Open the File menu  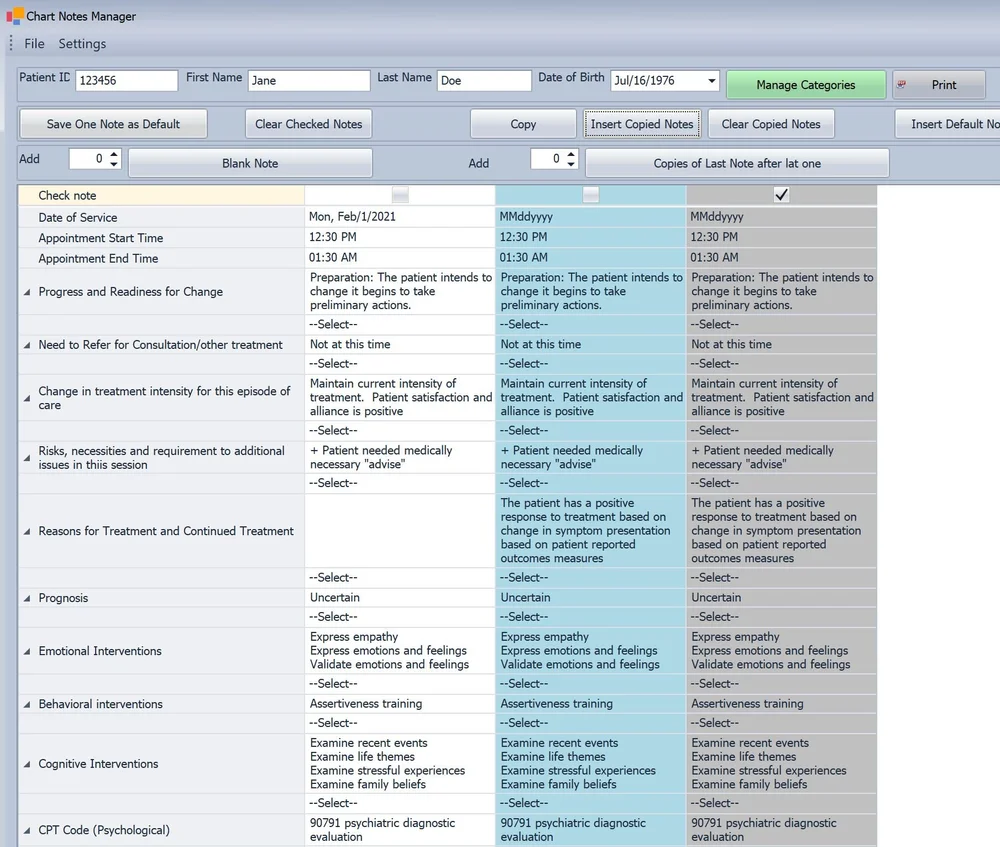pos(34,43)
